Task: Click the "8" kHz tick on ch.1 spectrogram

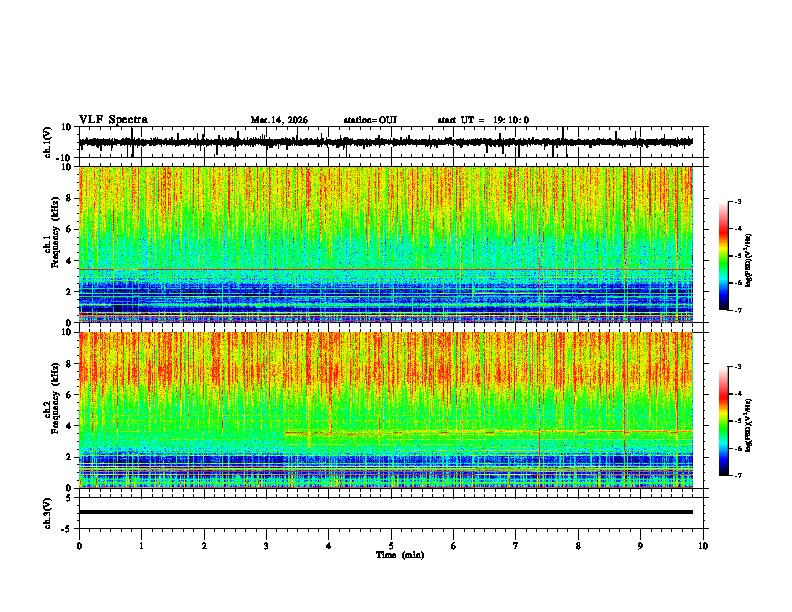Action: coord(70,198)
